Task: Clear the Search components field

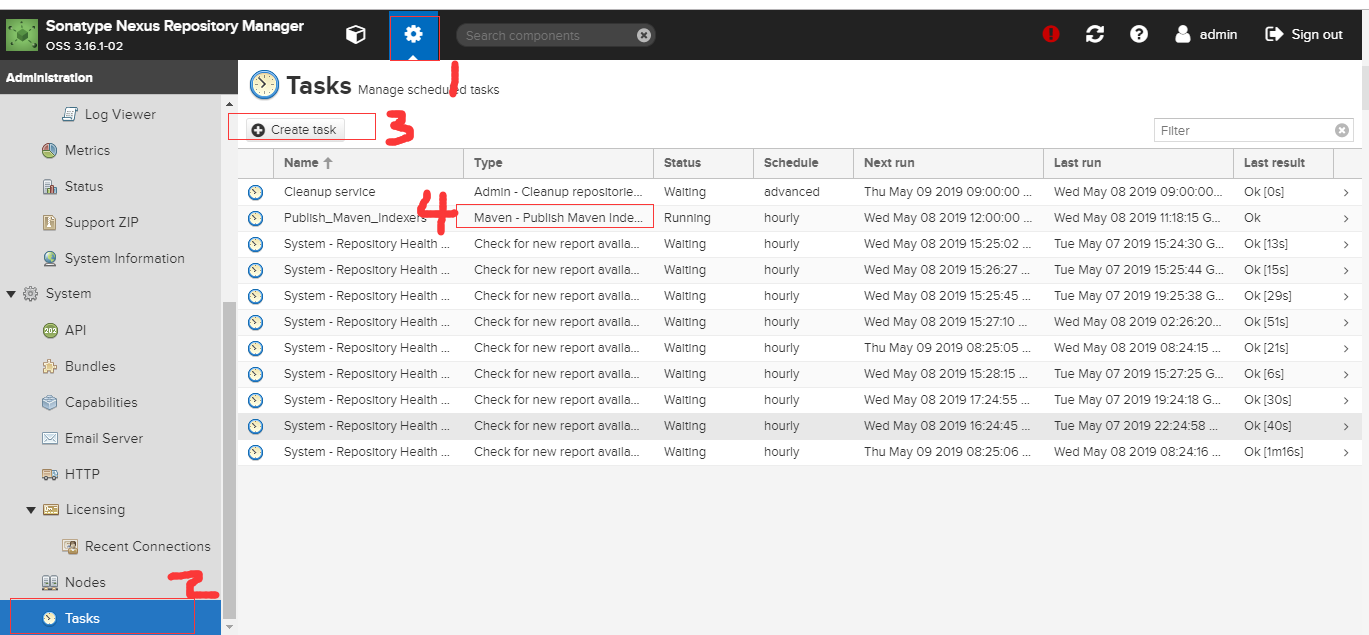Action: (644, 35)
